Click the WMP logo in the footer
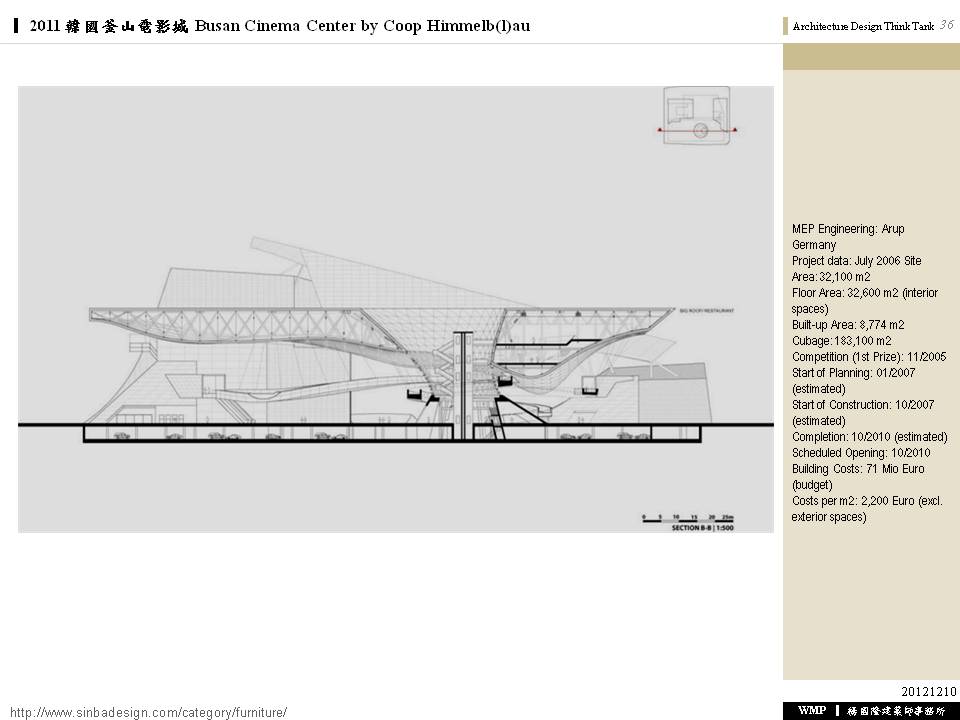960x720 pixels. click(812, 710)
